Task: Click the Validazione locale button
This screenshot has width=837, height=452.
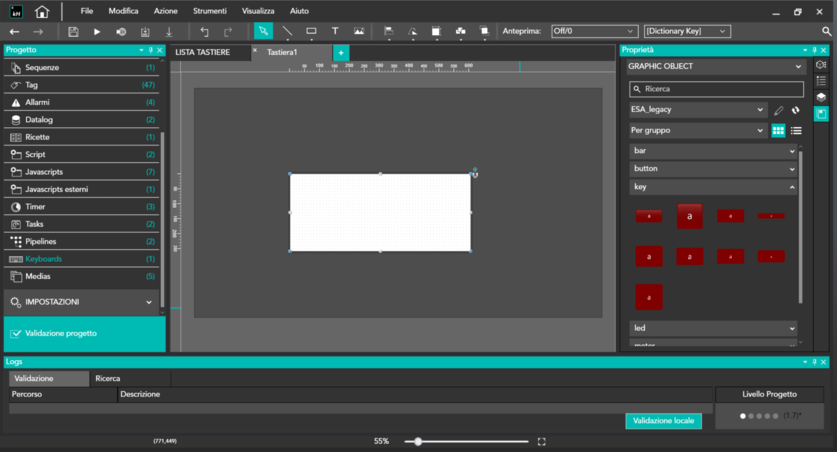Action: click(664, 421)
